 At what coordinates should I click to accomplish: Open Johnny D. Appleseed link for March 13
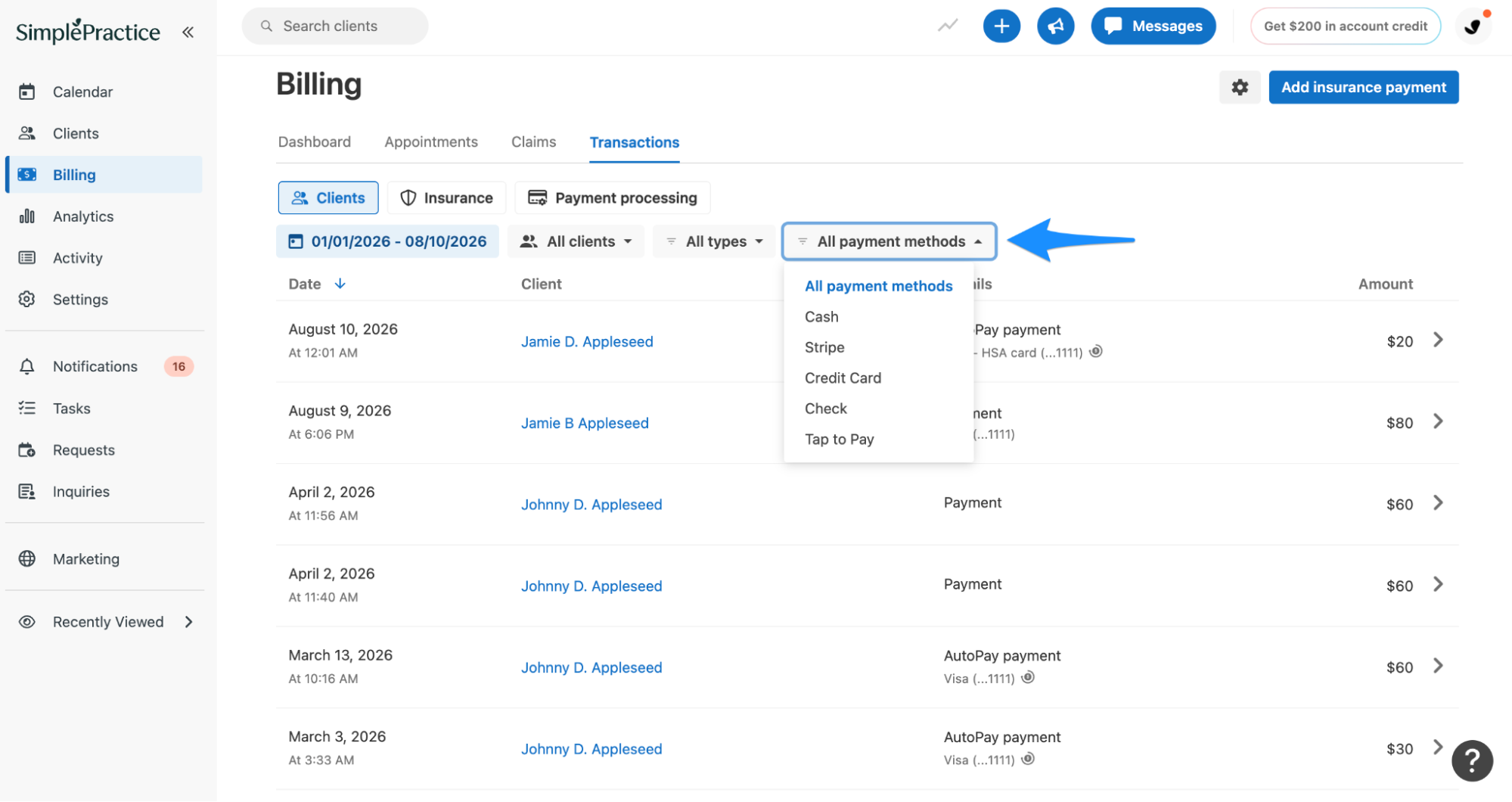(591, 667)
